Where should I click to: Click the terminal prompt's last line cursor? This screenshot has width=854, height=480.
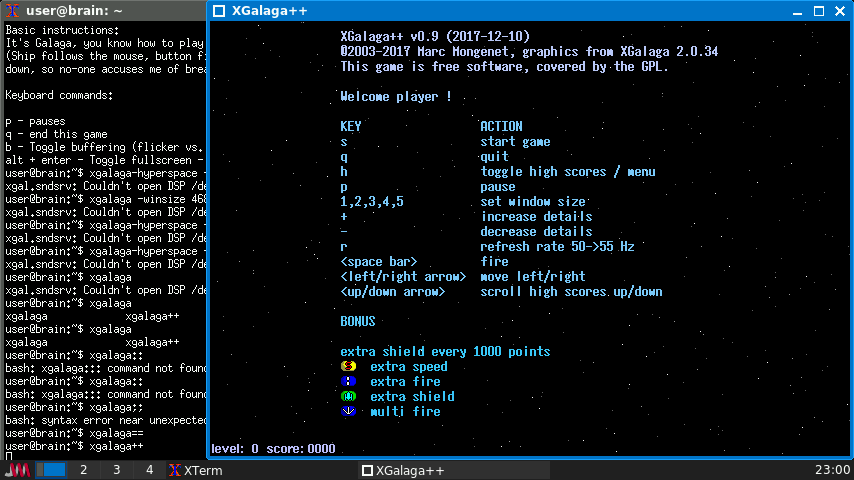click(x=9, y=456)
